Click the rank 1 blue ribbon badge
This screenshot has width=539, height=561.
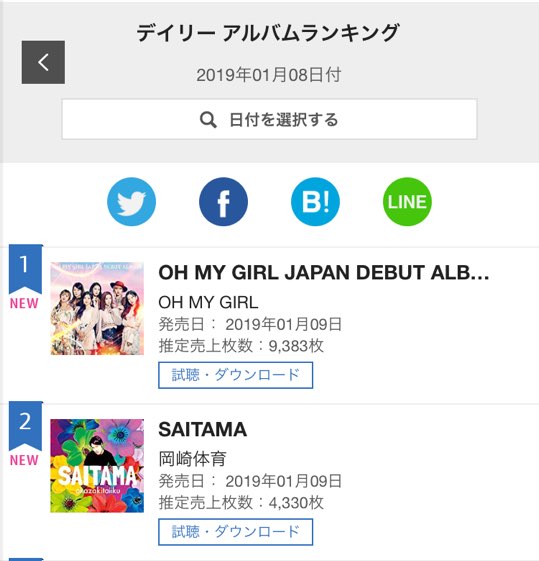25,269
